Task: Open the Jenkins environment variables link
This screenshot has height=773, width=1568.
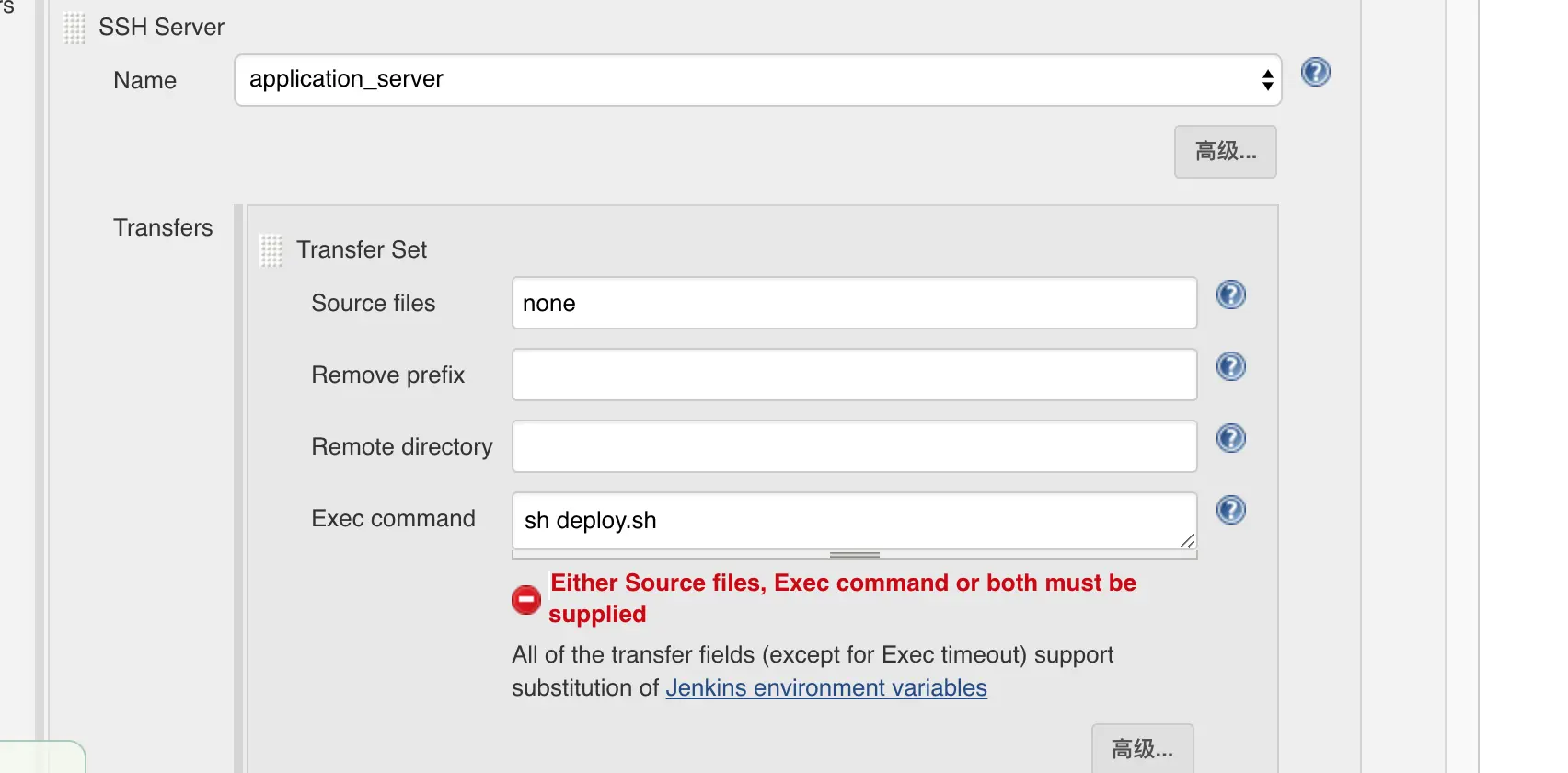Action: click(825, 688)
